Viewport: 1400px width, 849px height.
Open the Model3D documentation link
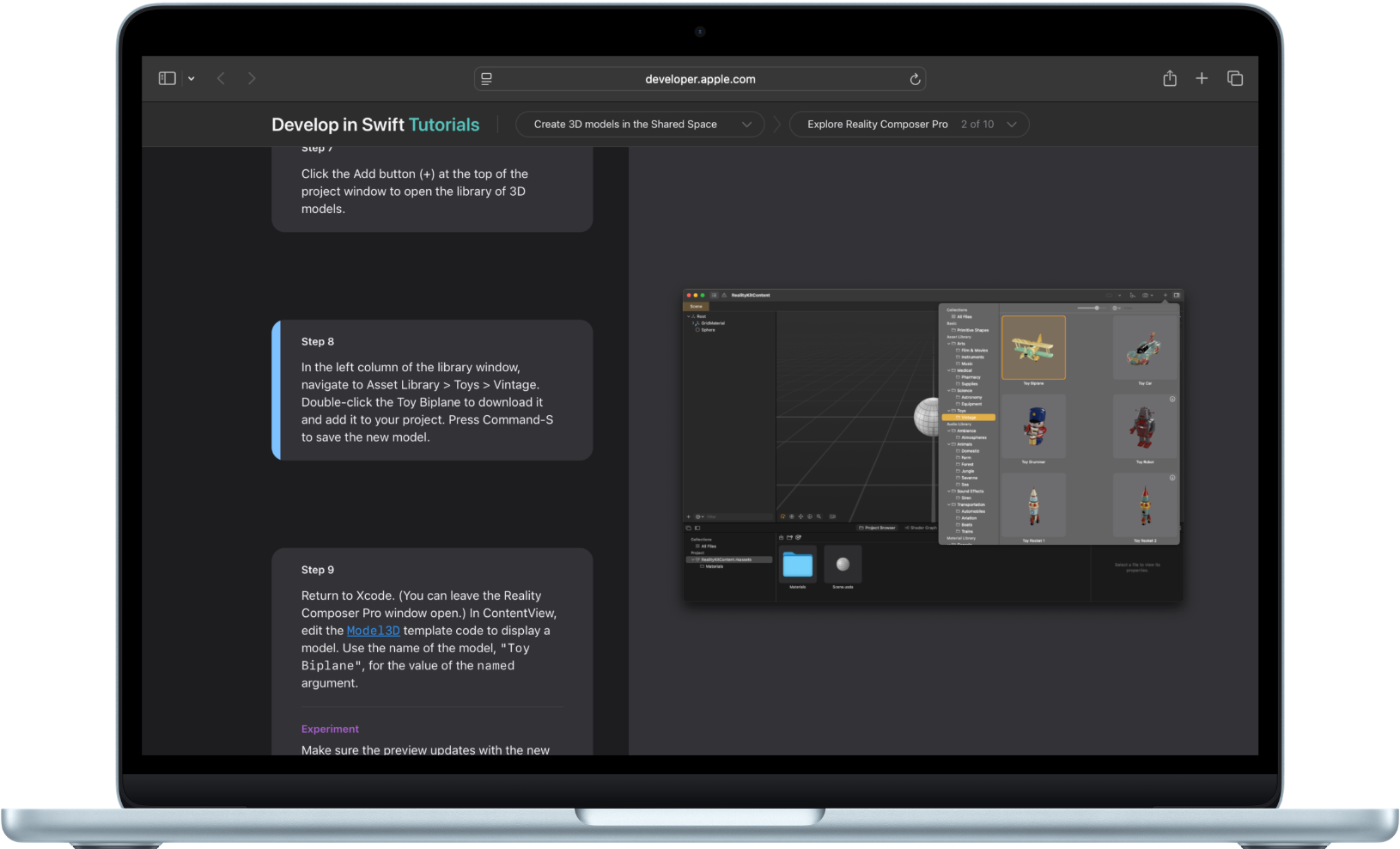coord(373,631)
